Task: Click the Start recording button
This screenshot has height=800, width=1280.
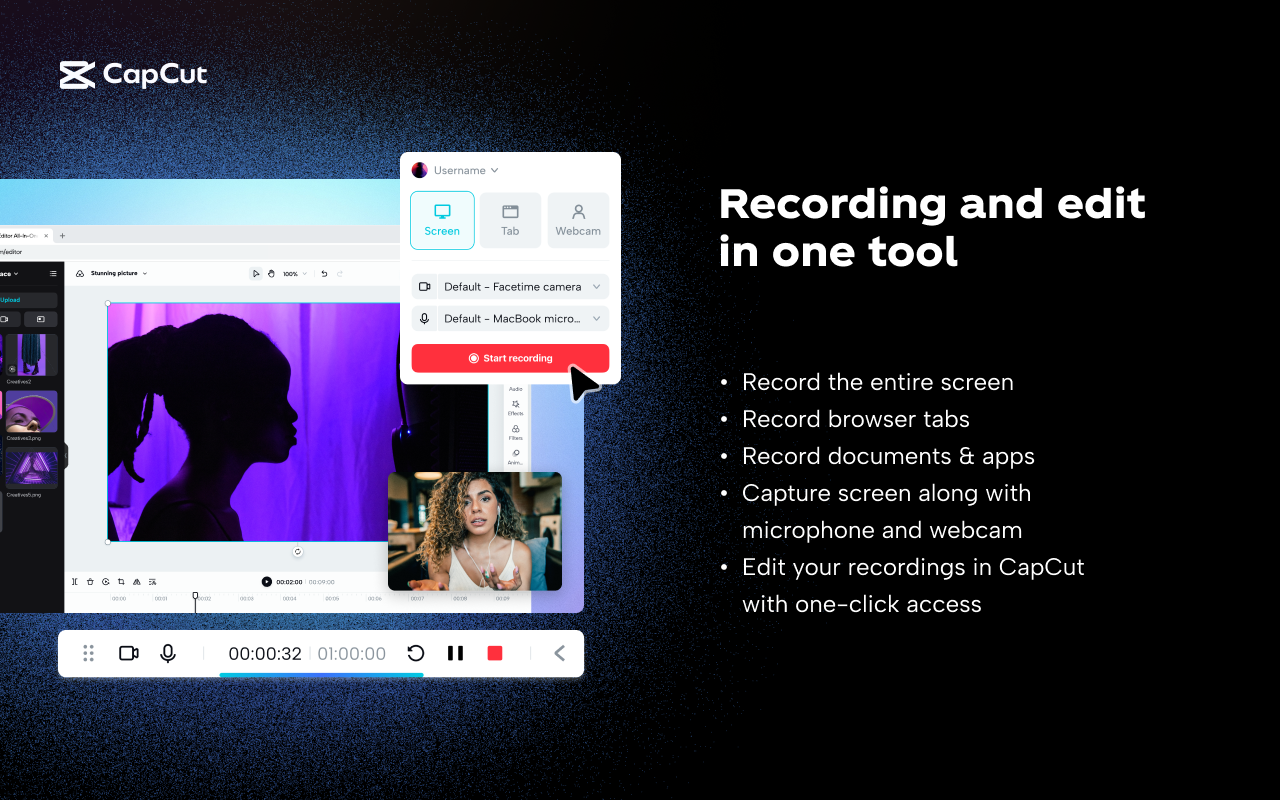Action: click(x=510, y=358)
